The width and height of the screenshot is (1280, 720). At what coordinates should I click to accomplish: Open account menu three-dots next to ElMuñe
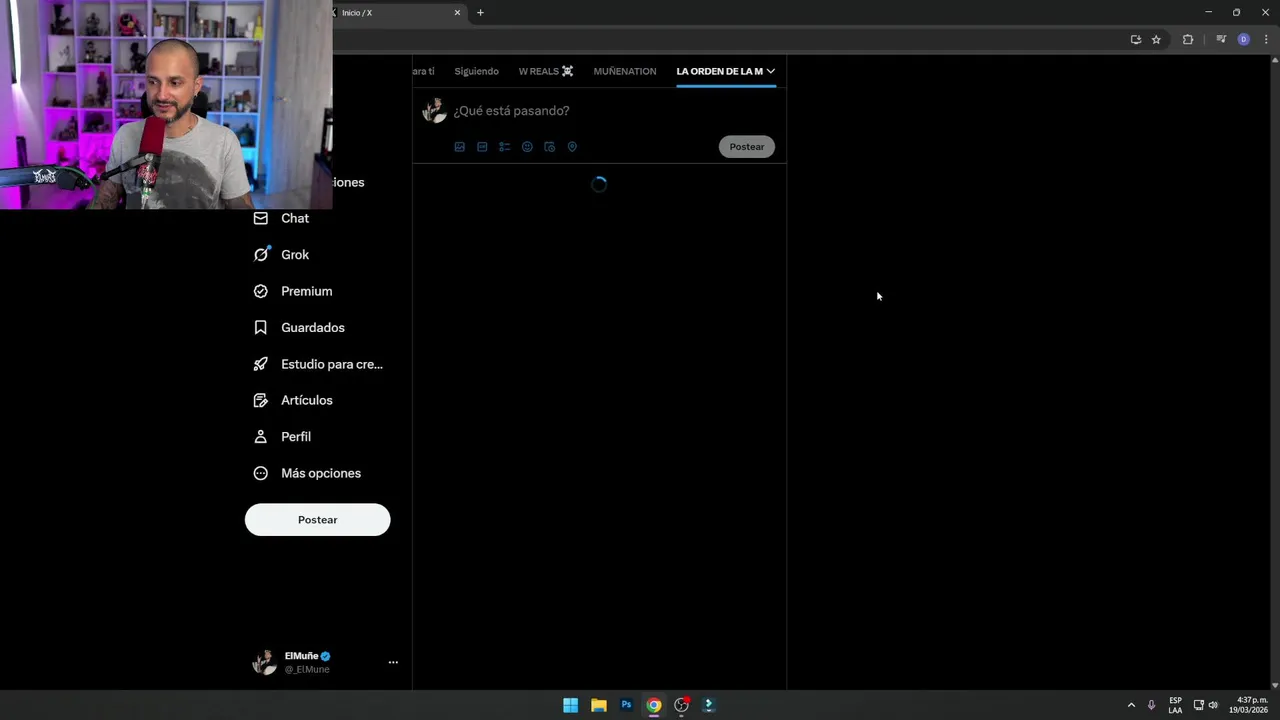(393, 662)
